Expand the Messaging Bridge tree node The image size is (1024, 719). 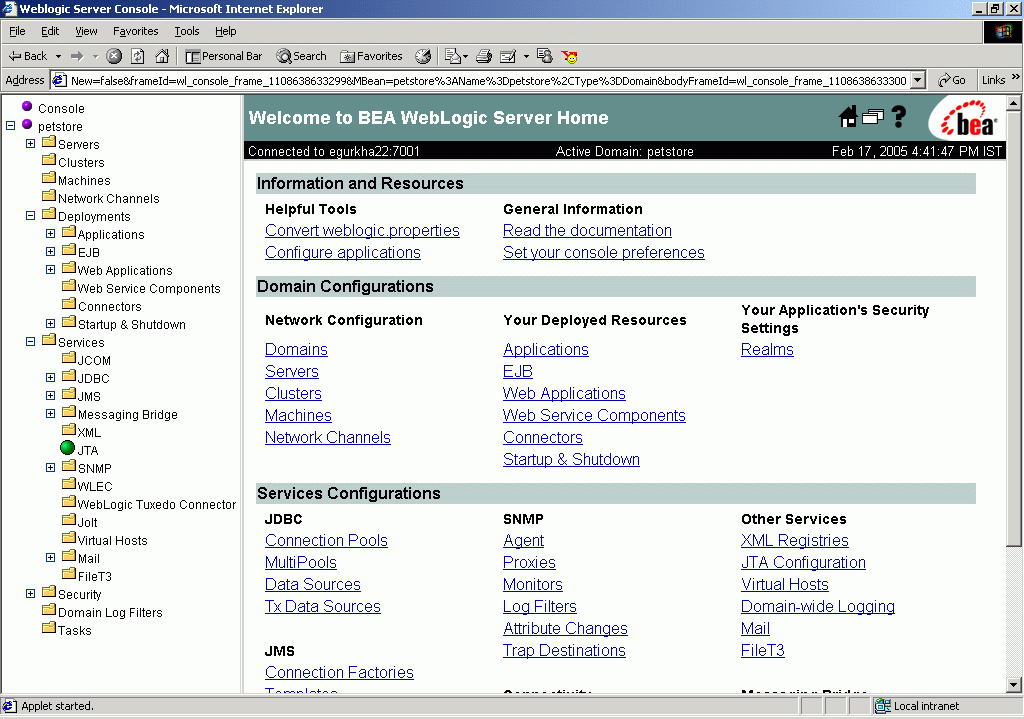50,413
